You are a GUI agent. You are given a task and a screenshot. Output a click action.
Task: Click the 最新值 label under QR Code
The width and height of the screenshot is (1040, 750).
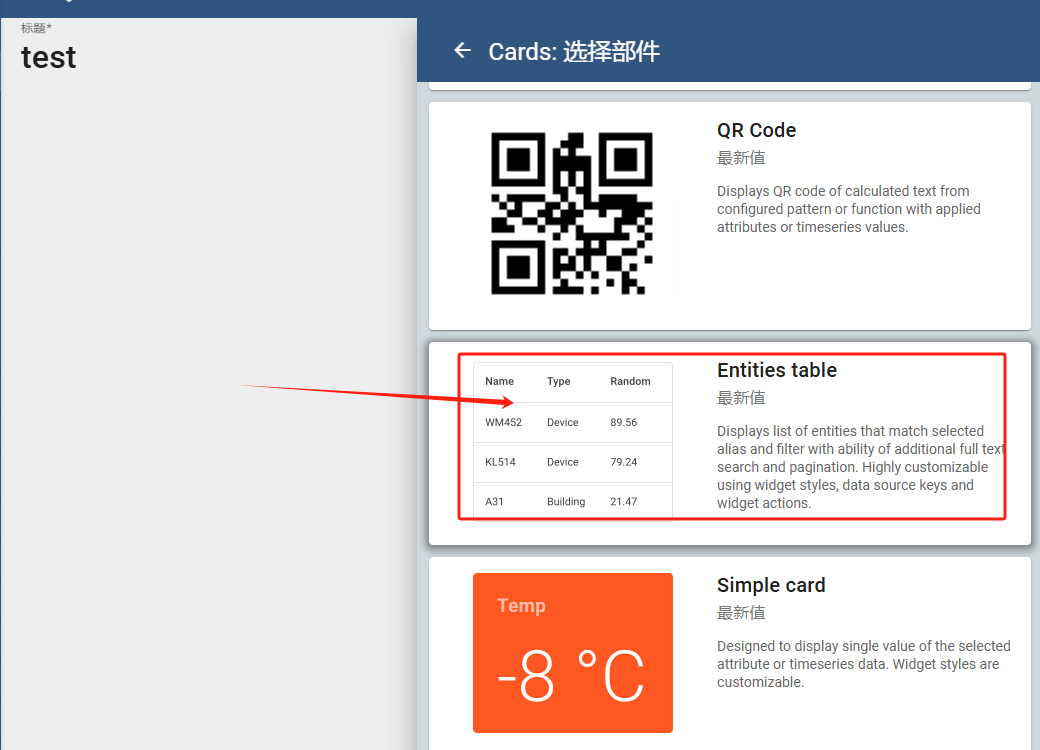click(741, 158)
